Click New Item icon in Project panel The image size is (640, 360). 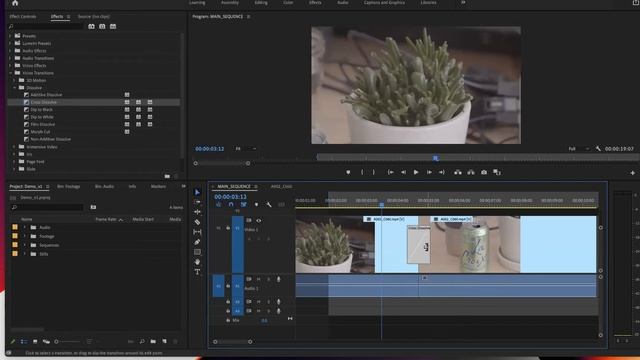[x=164, y=341]
